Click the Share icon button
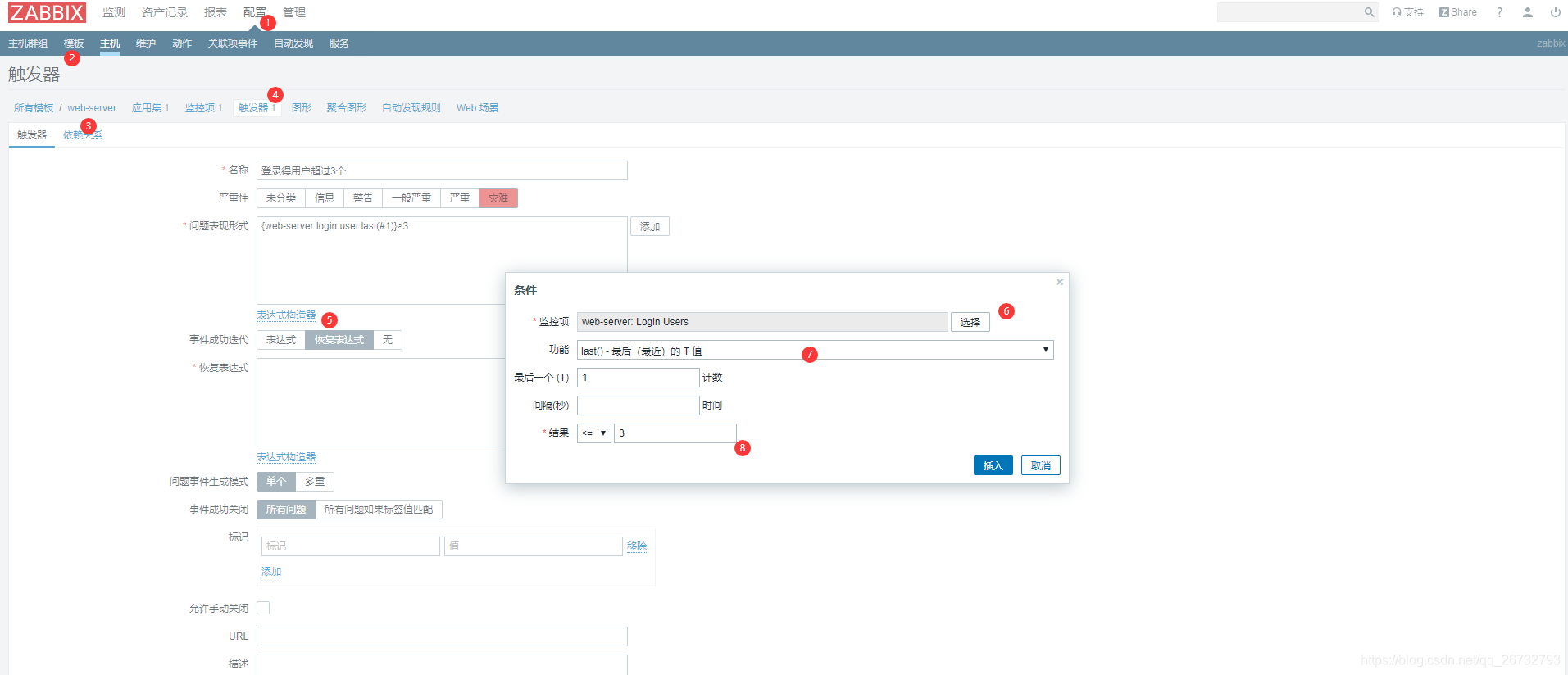 coord(1458,12)
